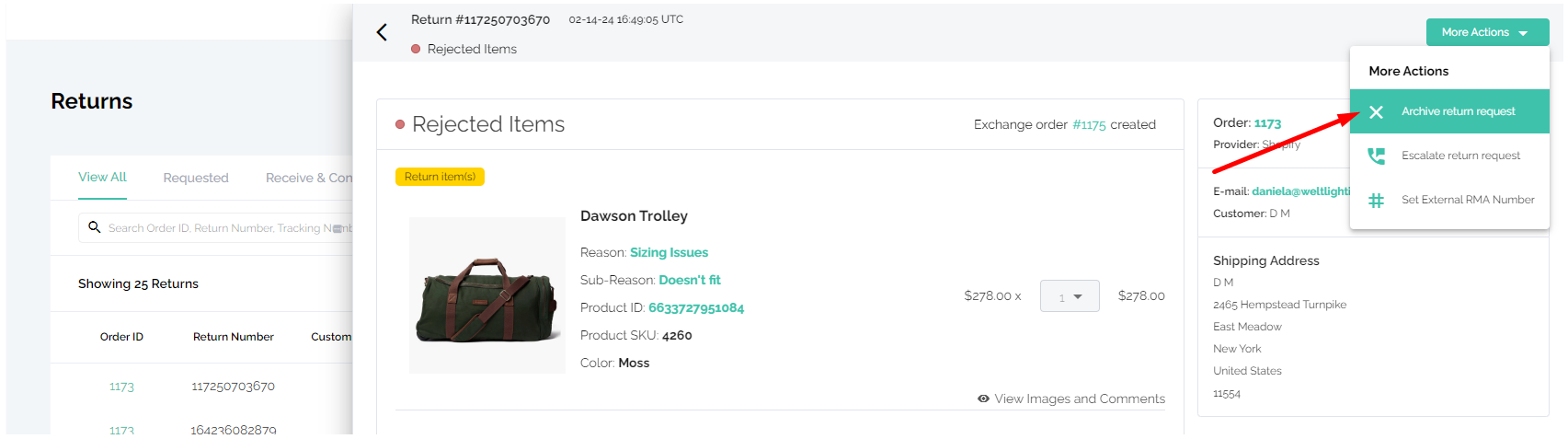Open the More Actions dropdown
Viewport: 1568px width, 439px height.
[1487, 32]
